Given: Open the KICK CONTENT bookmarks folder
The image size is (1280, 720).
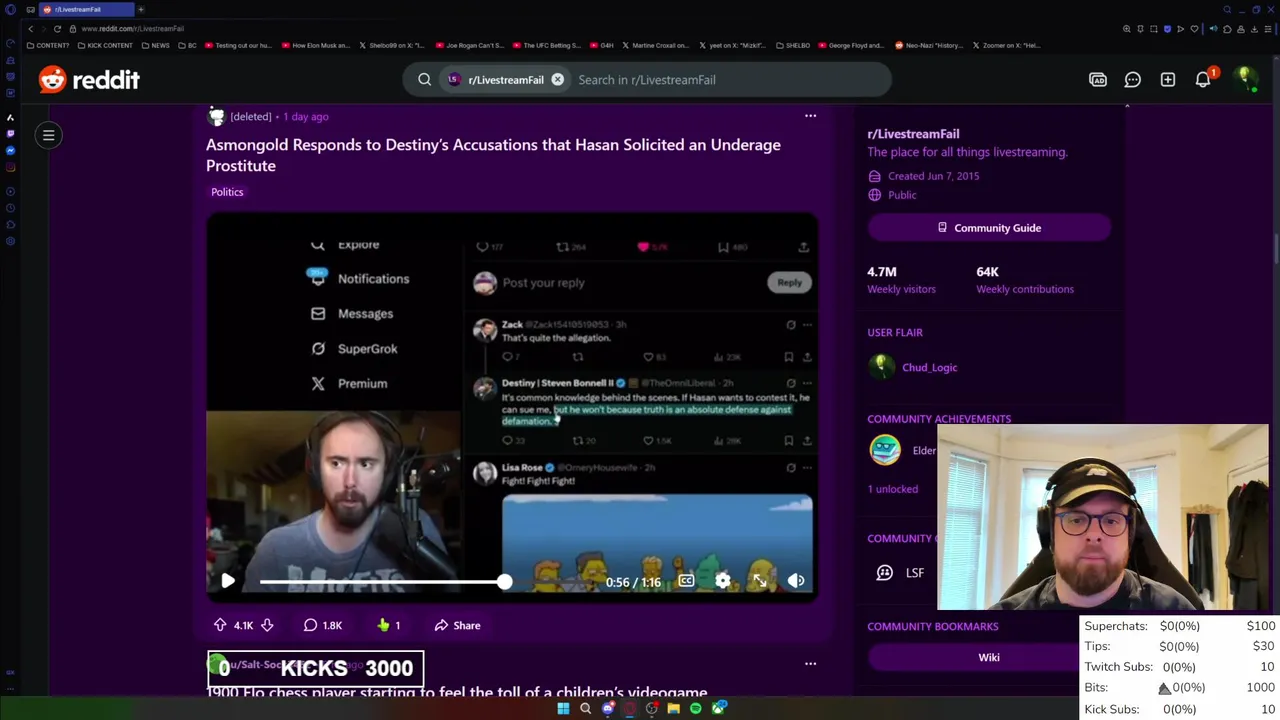Looking at the screenshot, I should click(104, 45).
